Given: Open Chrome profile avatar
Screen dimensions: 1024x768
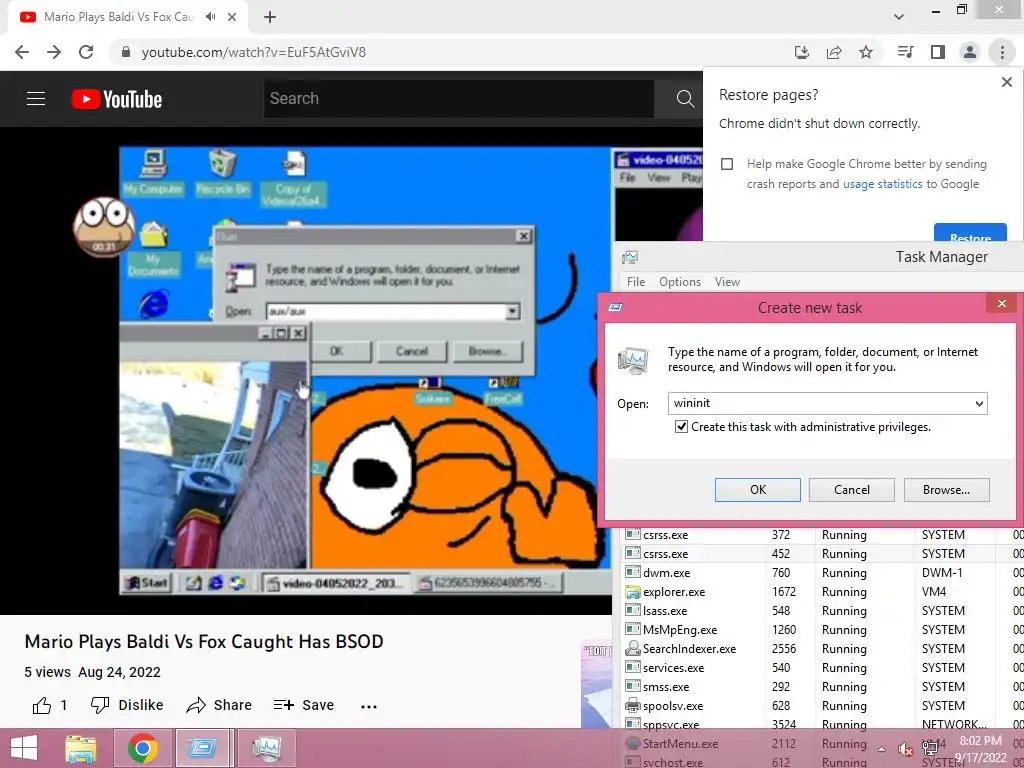Looking at the screenshot, I should (970, 52).
